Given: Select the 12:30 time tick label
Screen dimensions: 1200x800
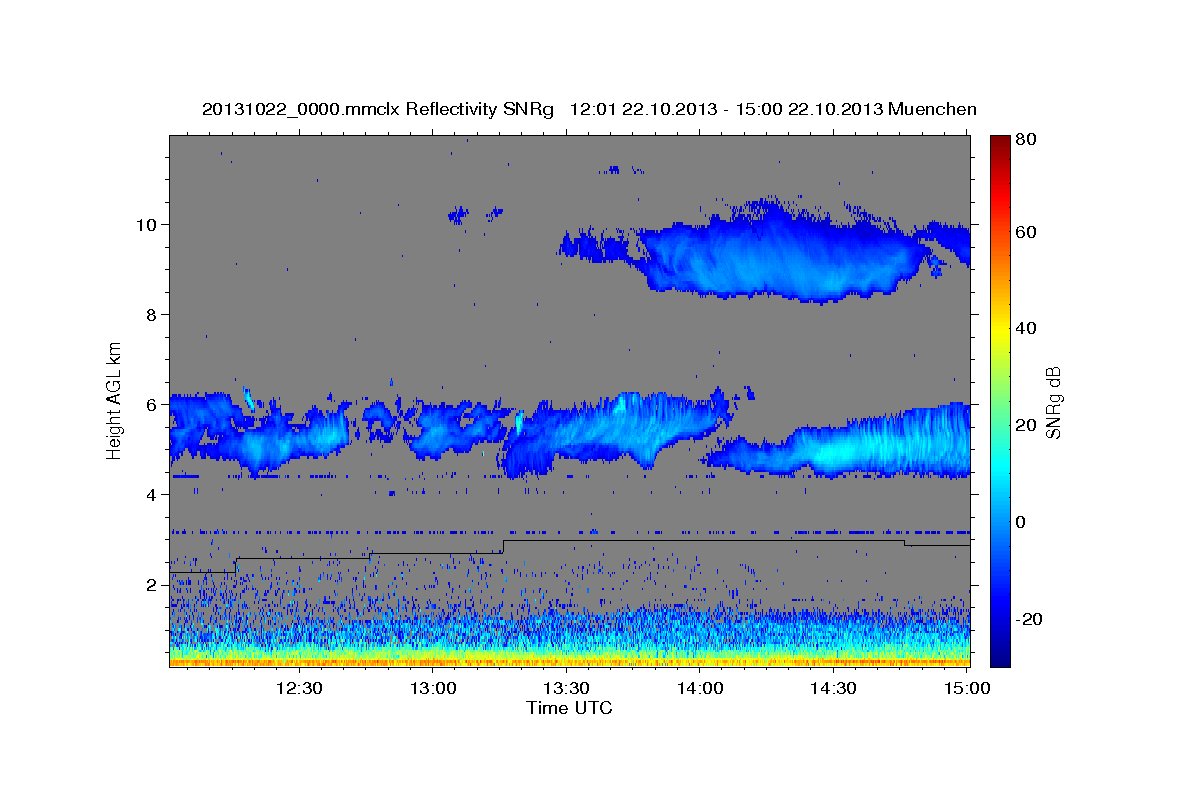Looking at the screenshot, I should tap(298, 688).
